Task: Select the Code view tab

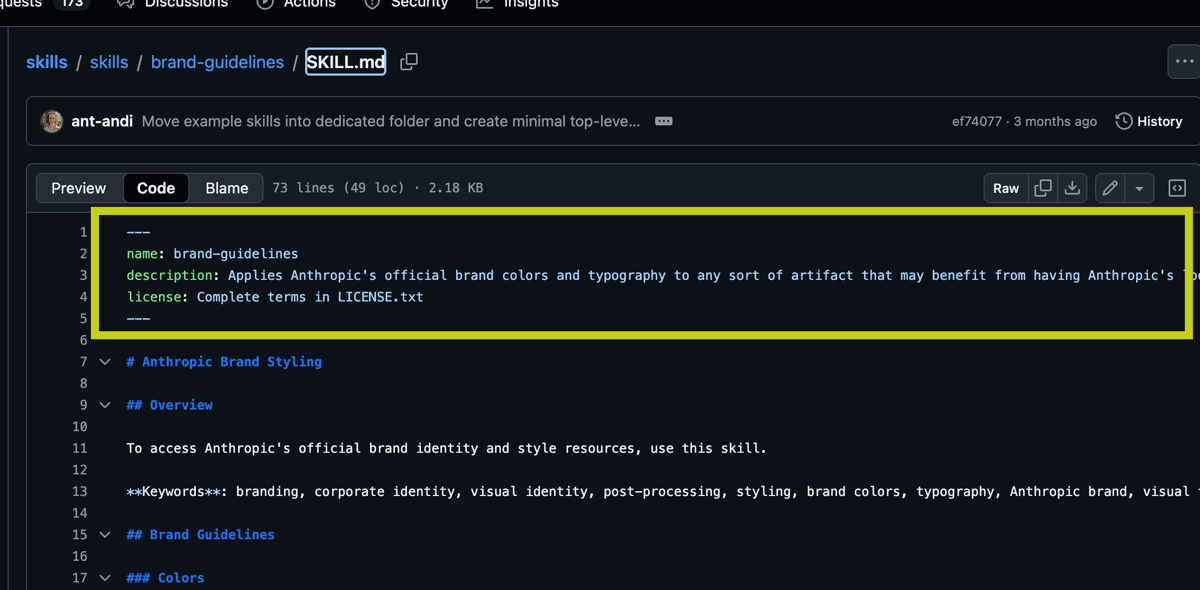Action: [x=156, y=188]
